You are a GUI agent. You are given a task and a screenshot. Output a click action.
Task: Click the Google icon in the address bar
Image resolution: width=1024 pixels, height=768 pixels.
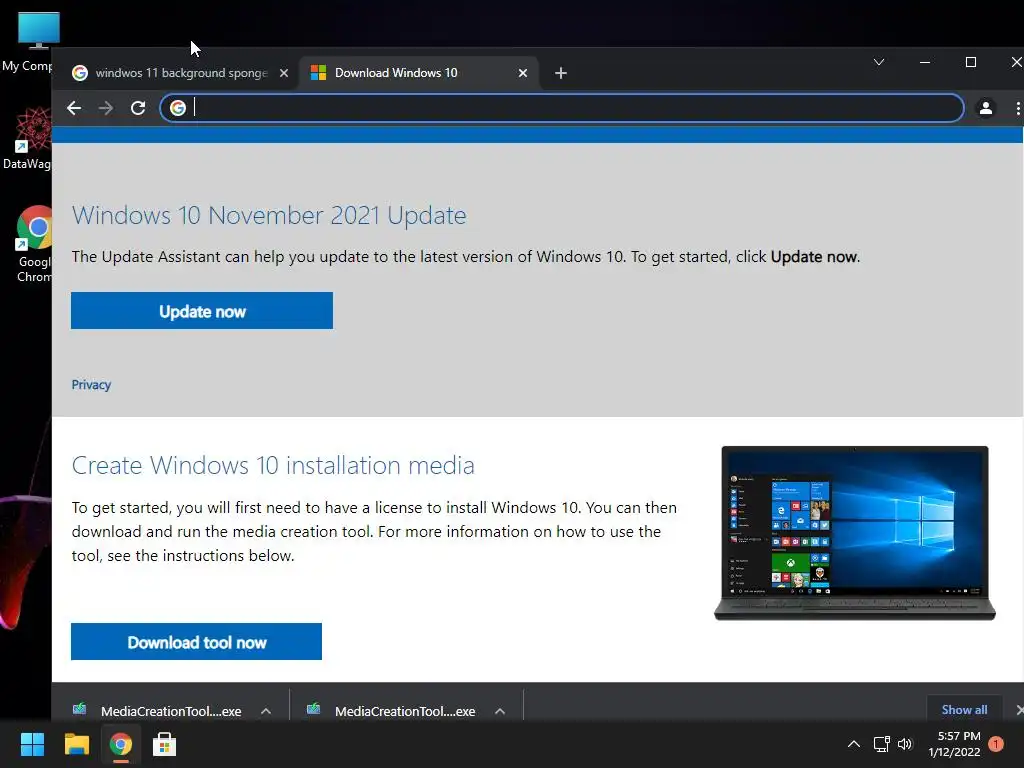click(x=178, y=108)
